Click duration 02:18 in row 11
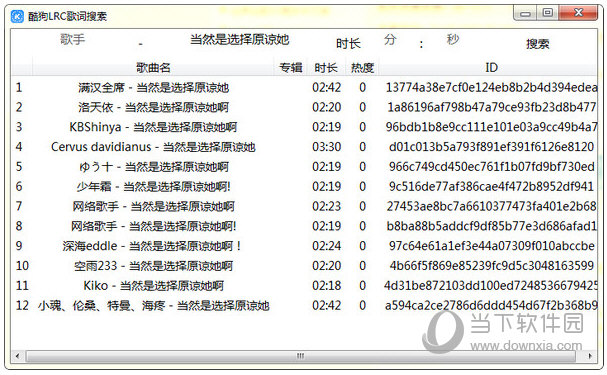607x375 pixels. coord(326,286)
